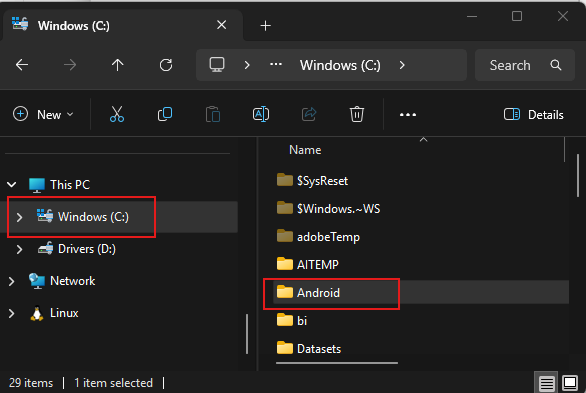586x393 pixels.
Task: Switch to large thumbnails view icon
Action: tap(570, 383)
